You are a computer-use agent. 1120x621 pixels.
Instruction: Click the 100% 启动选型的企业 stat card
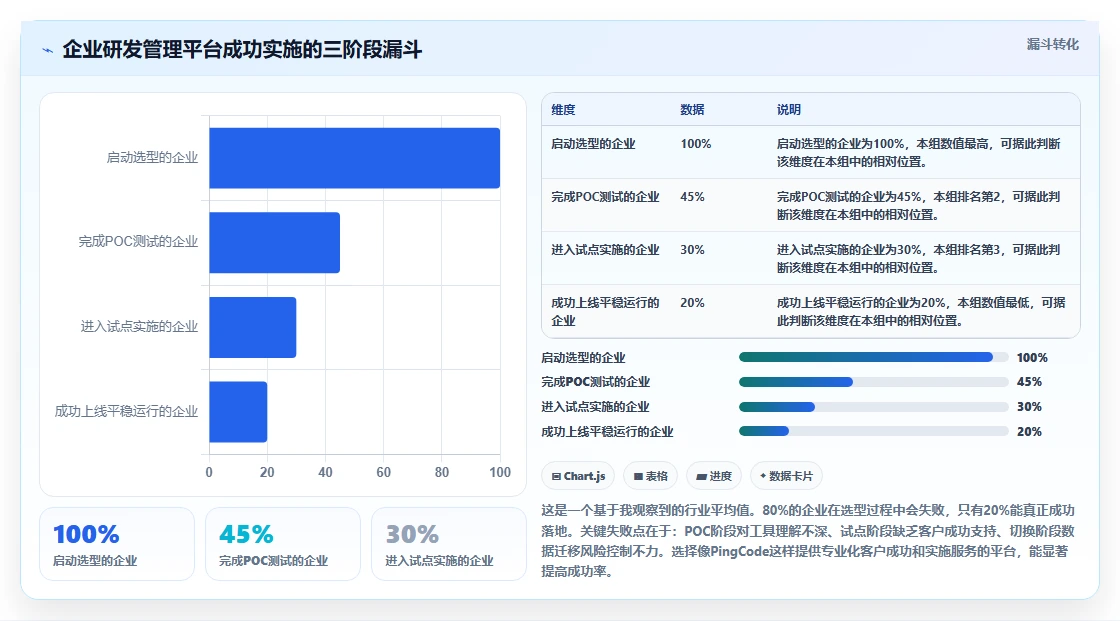(117, 544)
